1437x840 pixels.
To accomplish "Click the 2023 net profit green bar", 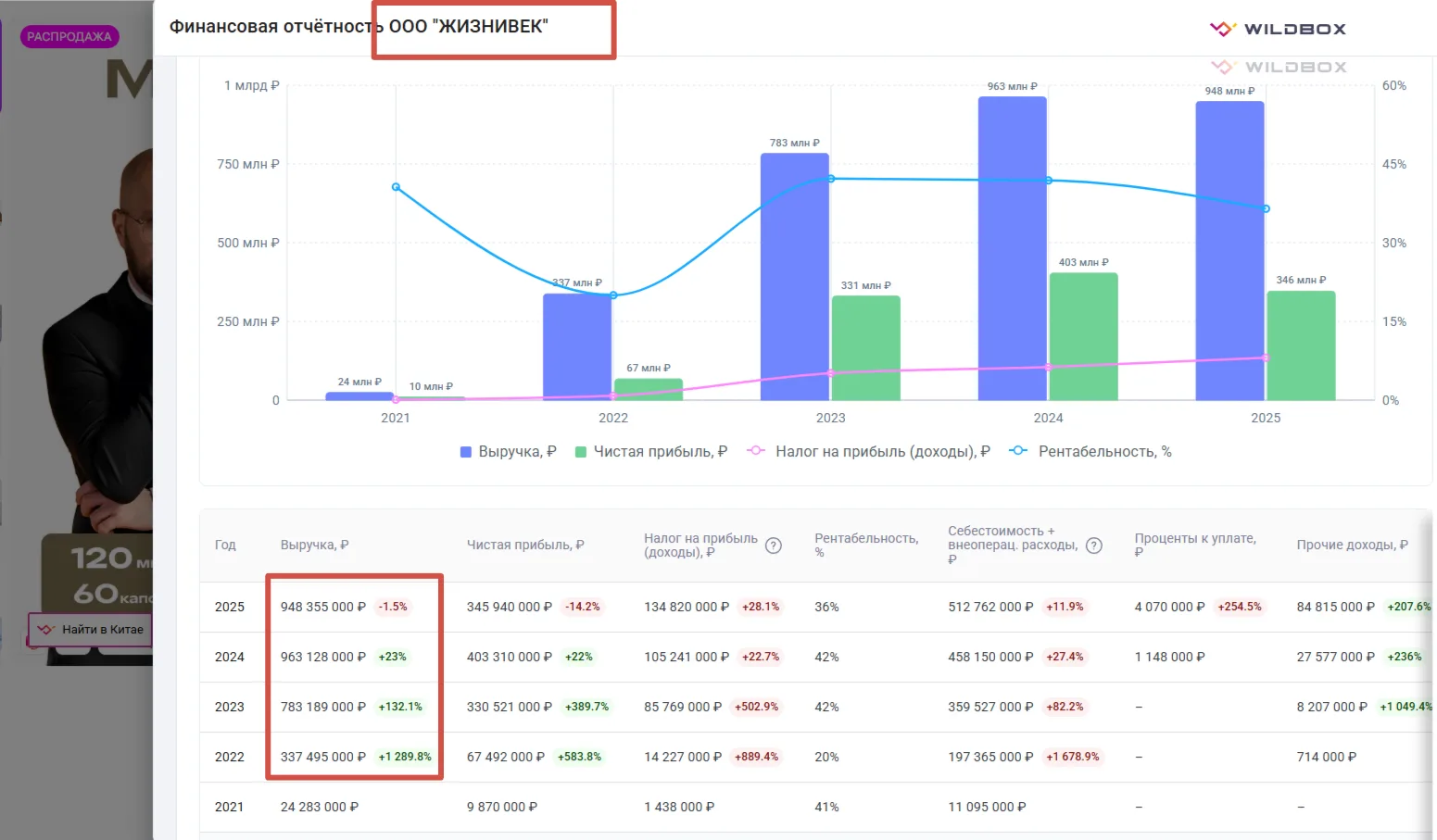I will point(866,348).
